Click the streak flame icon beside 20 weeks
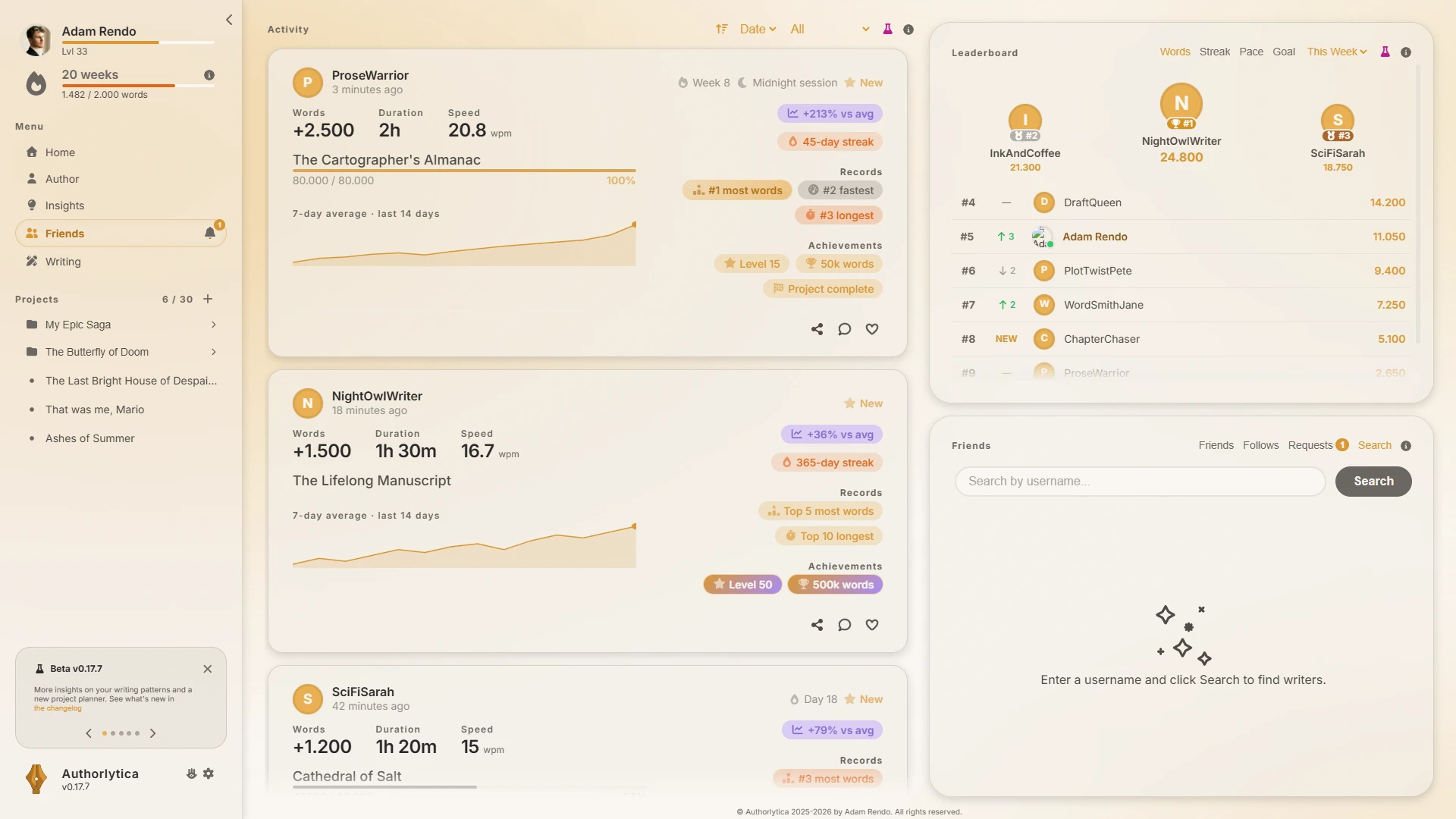 click(x=36, y=83)
